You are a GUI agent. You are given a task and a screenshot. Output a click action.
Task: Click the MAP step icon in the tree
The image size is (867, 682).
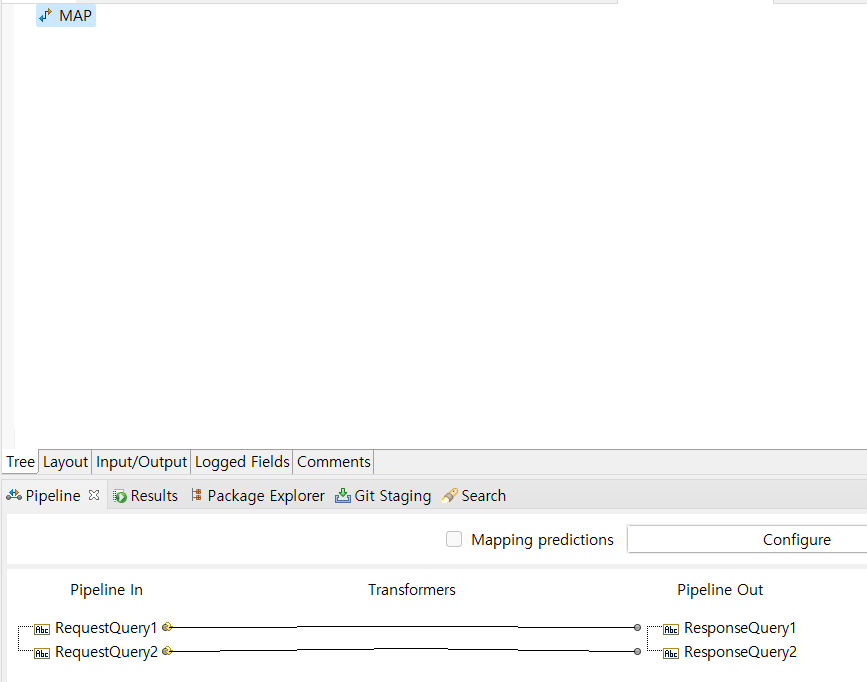[45, 16]
